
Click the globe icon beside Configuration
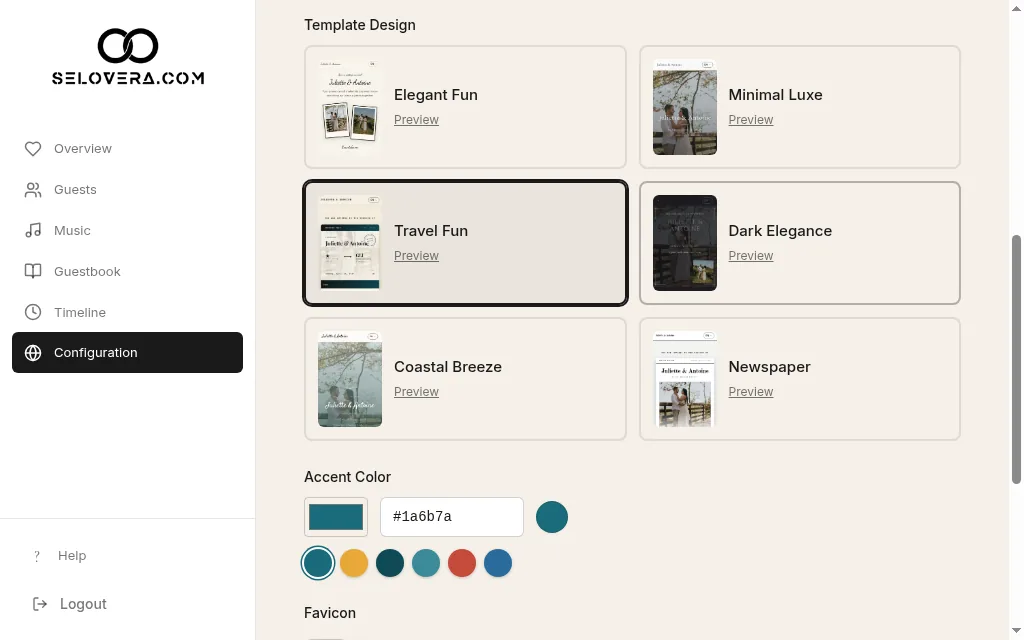[33, 353]
